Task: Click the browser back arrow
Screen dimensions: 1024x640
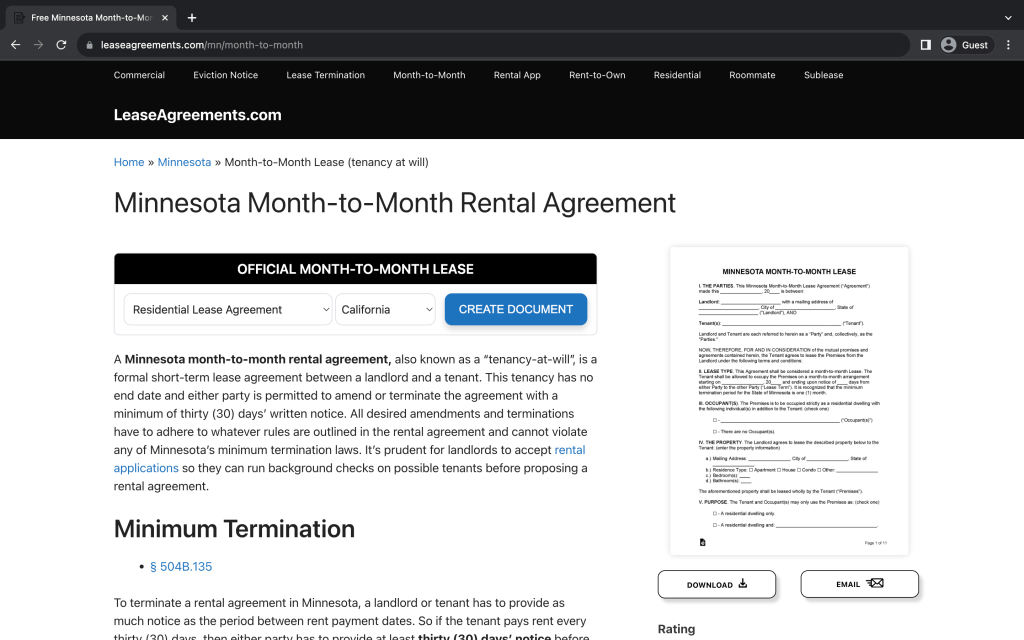Action: [x=15, y=45]
